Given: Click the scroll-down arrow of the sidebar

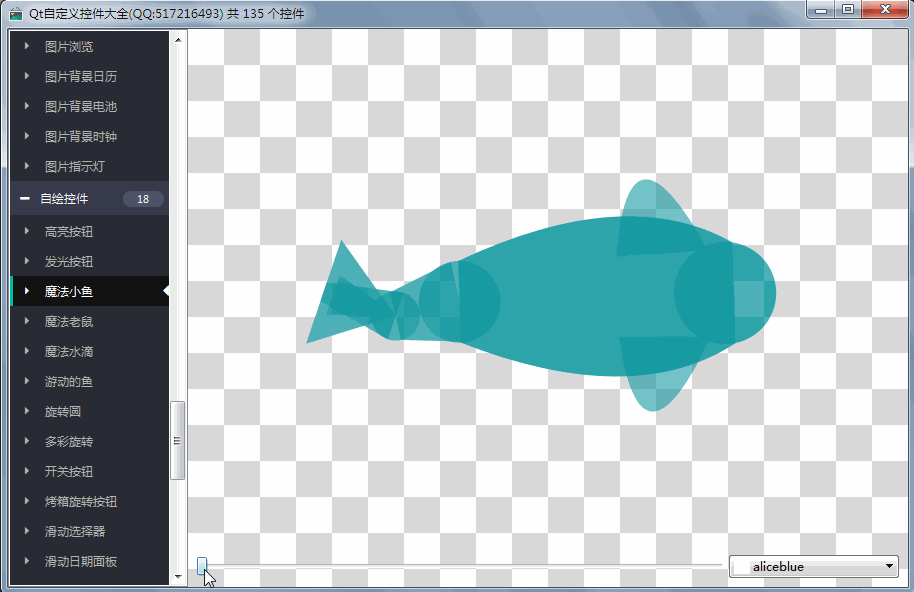Looking at the screenshot, I should coord(178,576).
